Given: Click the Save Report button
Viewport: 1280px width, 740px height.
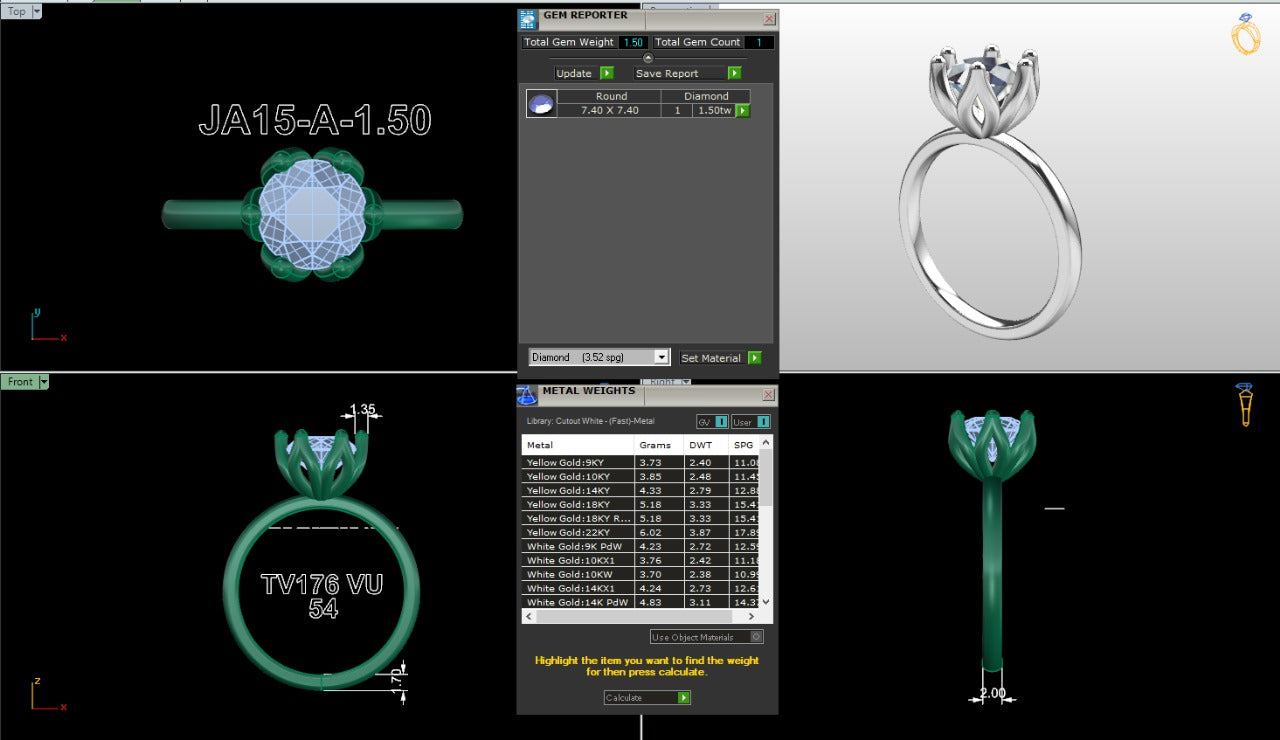Looking at the screenshot, I should click(688, 73).
